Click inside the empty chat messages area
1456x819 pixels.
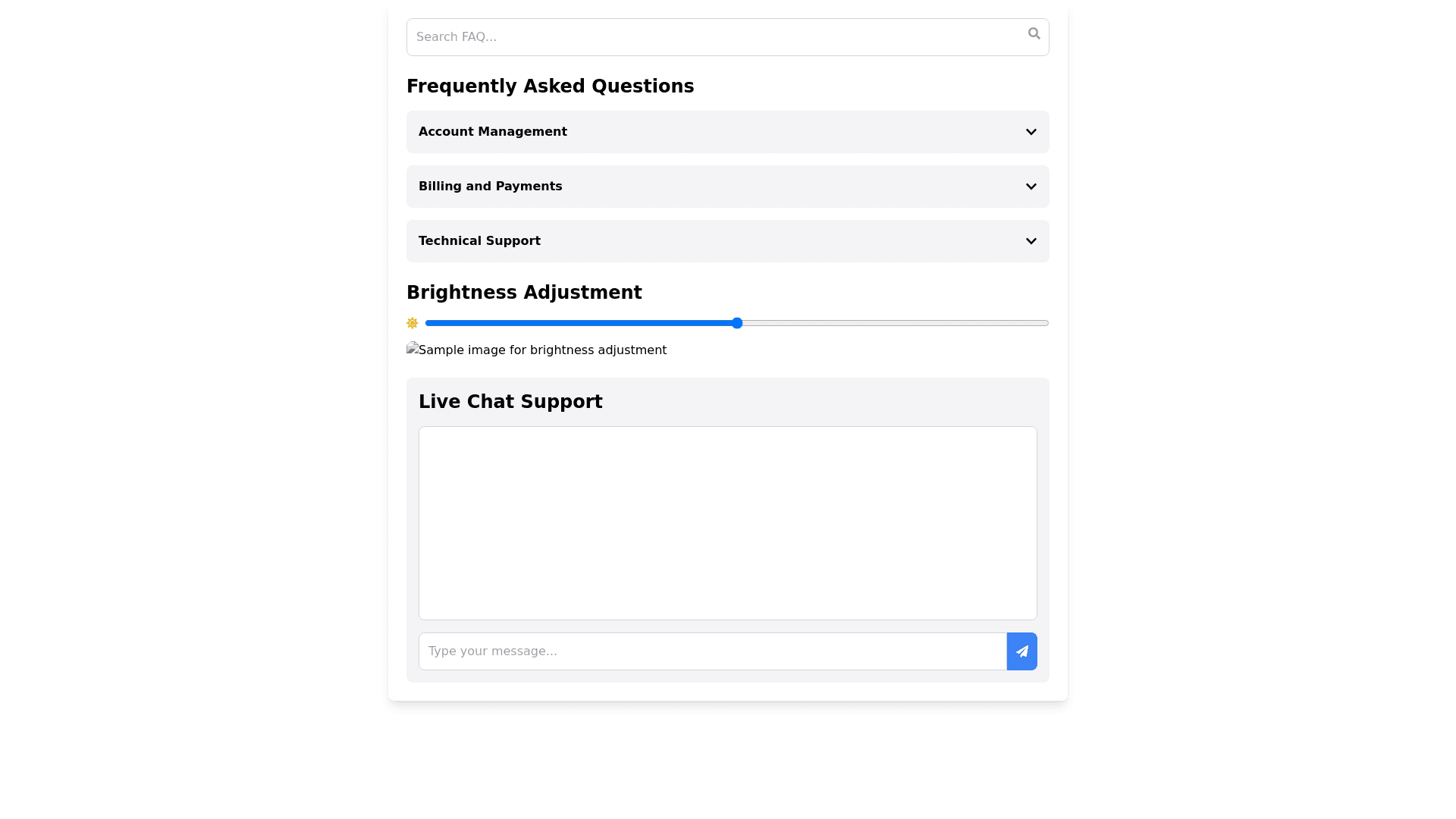tap(727, 523)
